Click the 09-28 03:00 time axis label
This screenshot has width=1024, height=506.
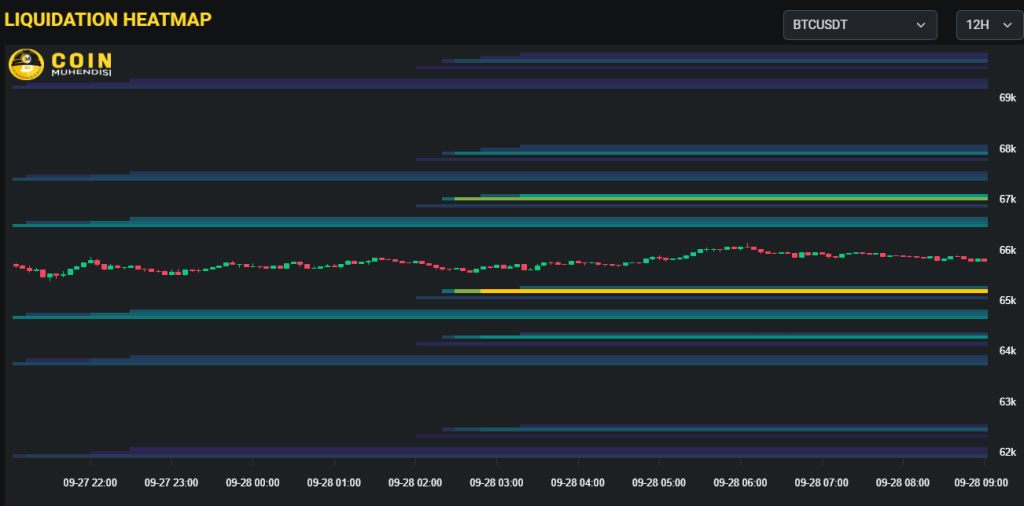pos(496,482)
